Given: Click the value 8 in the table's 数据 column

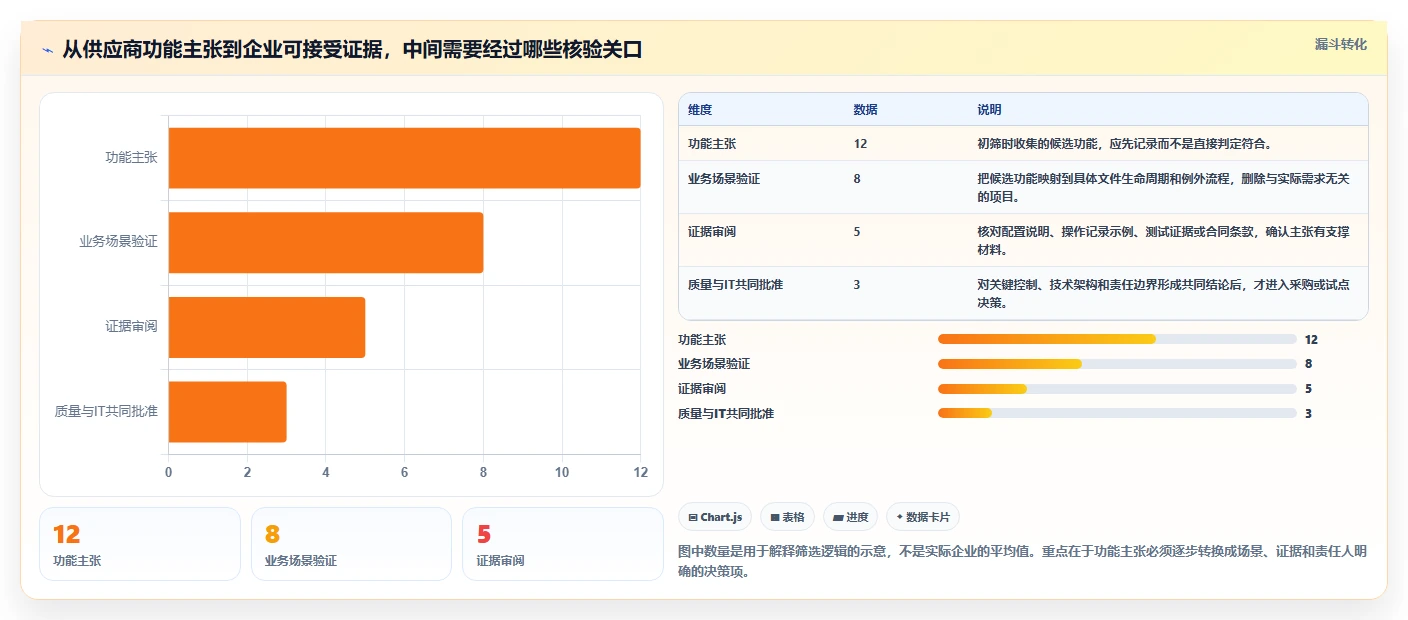Looking at the screenshot, I should coord(857,178).
